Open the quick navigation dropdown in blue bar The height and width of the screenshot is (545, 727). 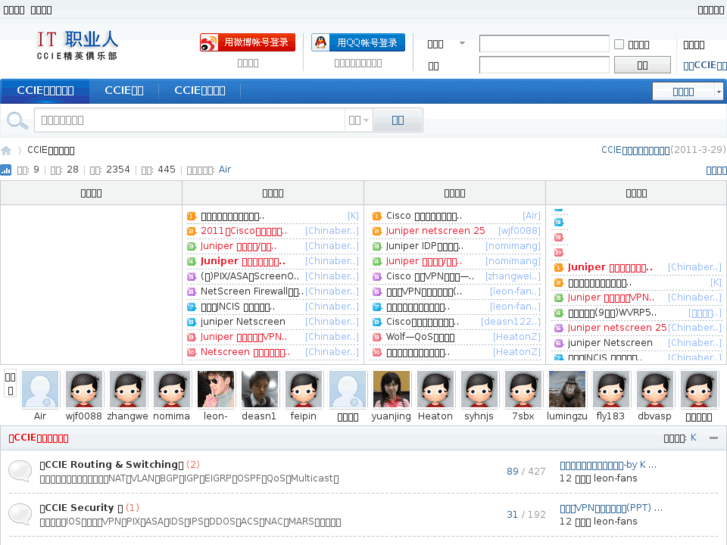(x=688, y=91)
